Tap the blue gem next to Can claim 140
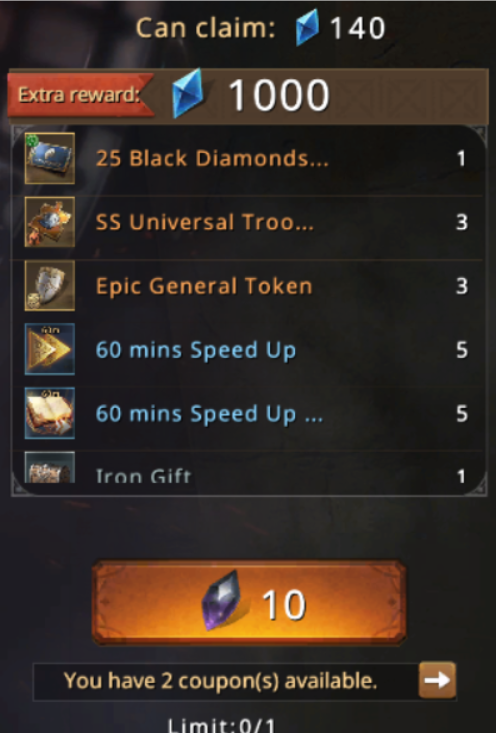This screenshot has height=733, width=496. tap(308, 28)
